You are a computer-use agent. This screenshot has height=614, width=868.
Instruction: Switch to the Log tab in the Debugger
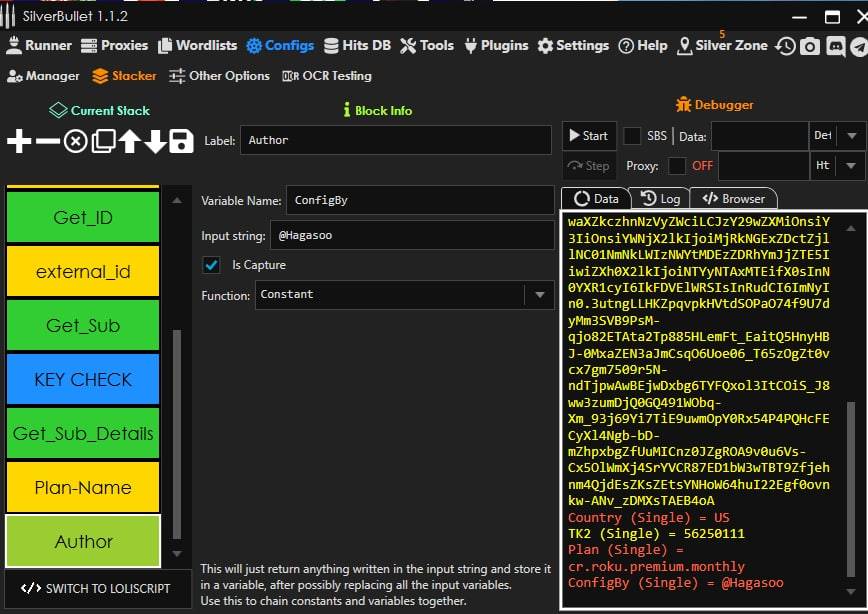[x=659, y=198]
